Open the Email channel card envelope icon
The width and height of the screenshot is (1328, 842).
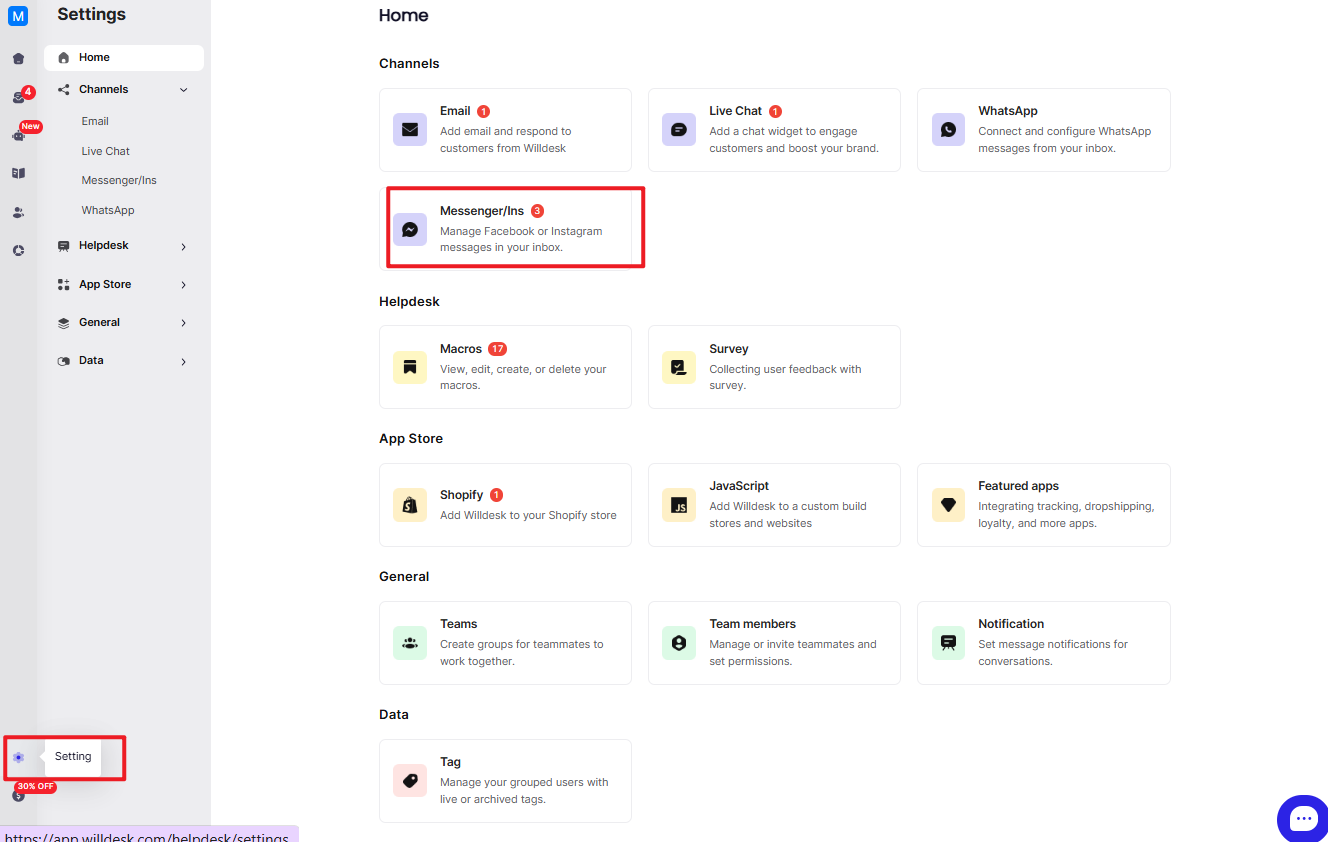pyautogui.click(x=410, y=130)
